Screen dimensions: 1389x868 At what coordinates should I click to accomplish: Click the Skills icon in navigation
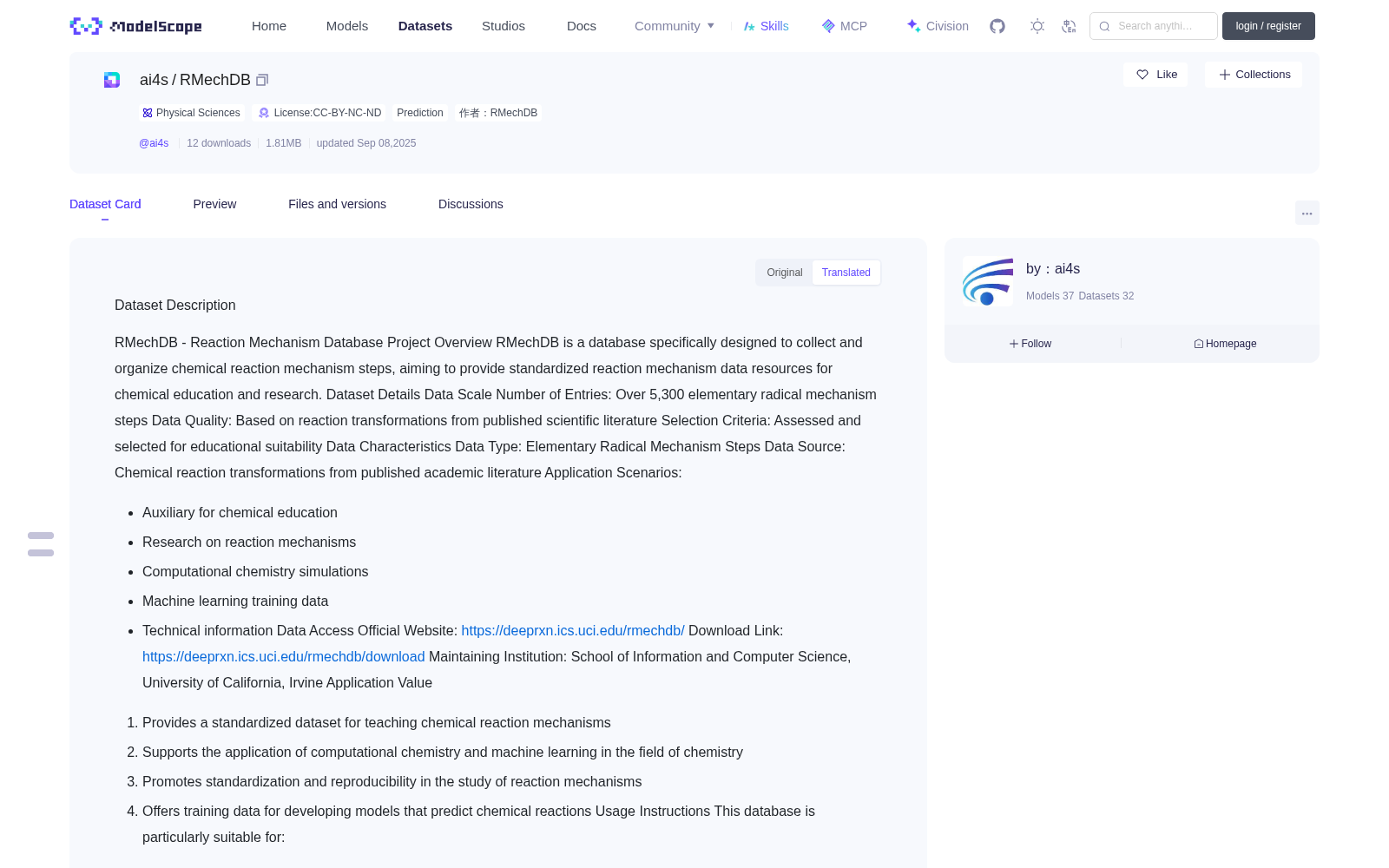click(749, 26)
